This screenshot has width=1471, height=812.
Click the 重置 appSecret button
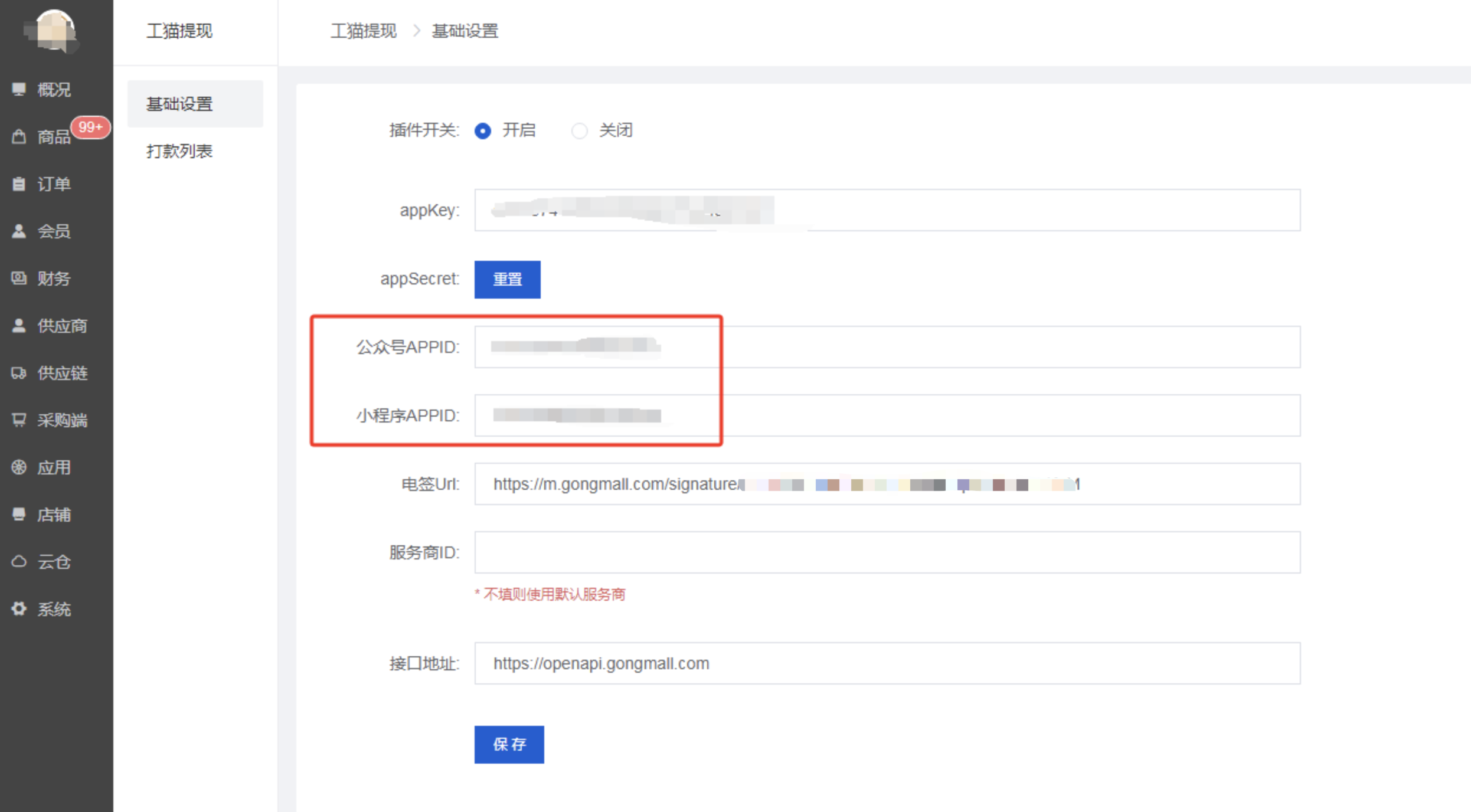[507, 279]
